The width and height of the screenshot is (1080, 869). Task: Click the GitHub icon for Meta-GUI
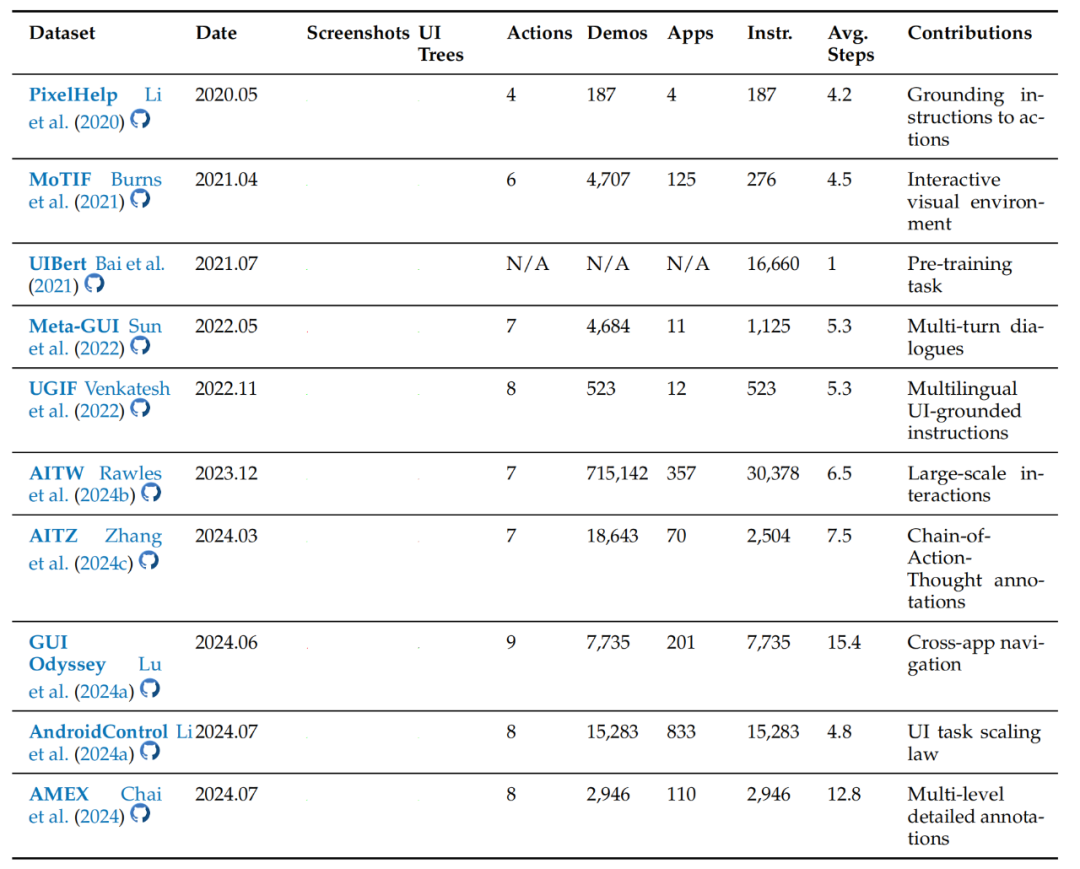(x=140, y=346)
